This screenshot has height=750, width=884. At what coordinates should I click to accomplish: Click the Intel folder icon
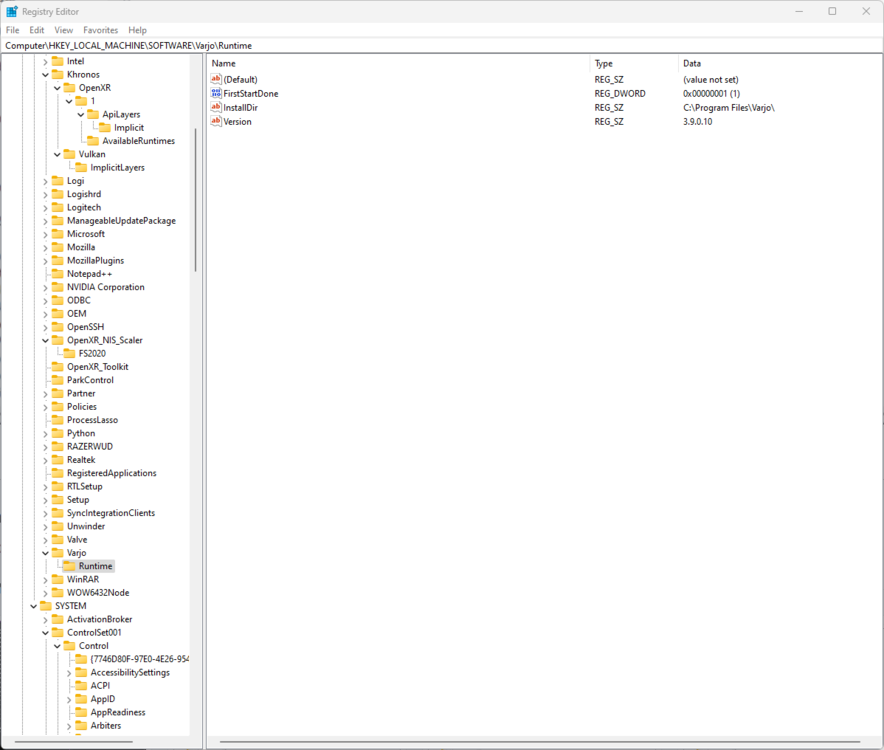click(x=58, y=61)
